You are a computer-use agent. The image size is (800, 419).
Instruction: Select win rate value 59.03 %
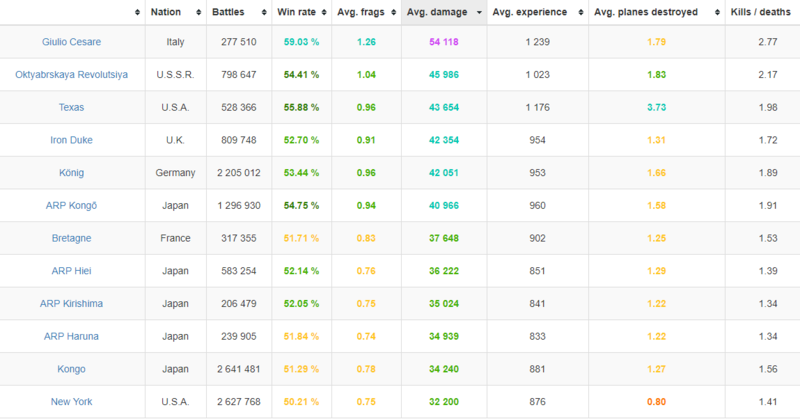tap(302, 42)
